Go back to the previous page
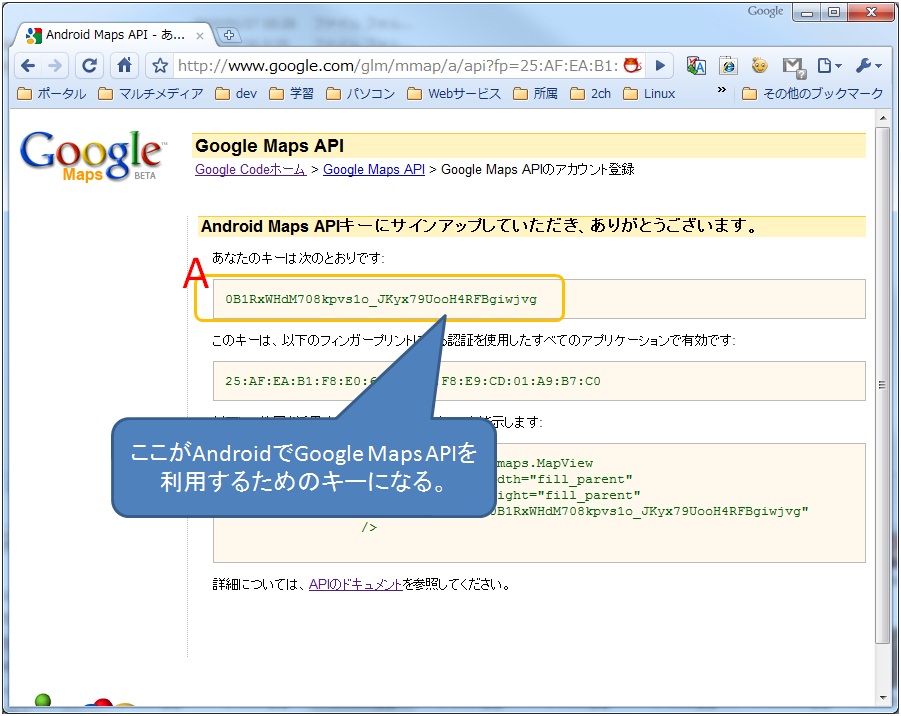901x716 pixels. pyautogui.click(x=28, y=66)
